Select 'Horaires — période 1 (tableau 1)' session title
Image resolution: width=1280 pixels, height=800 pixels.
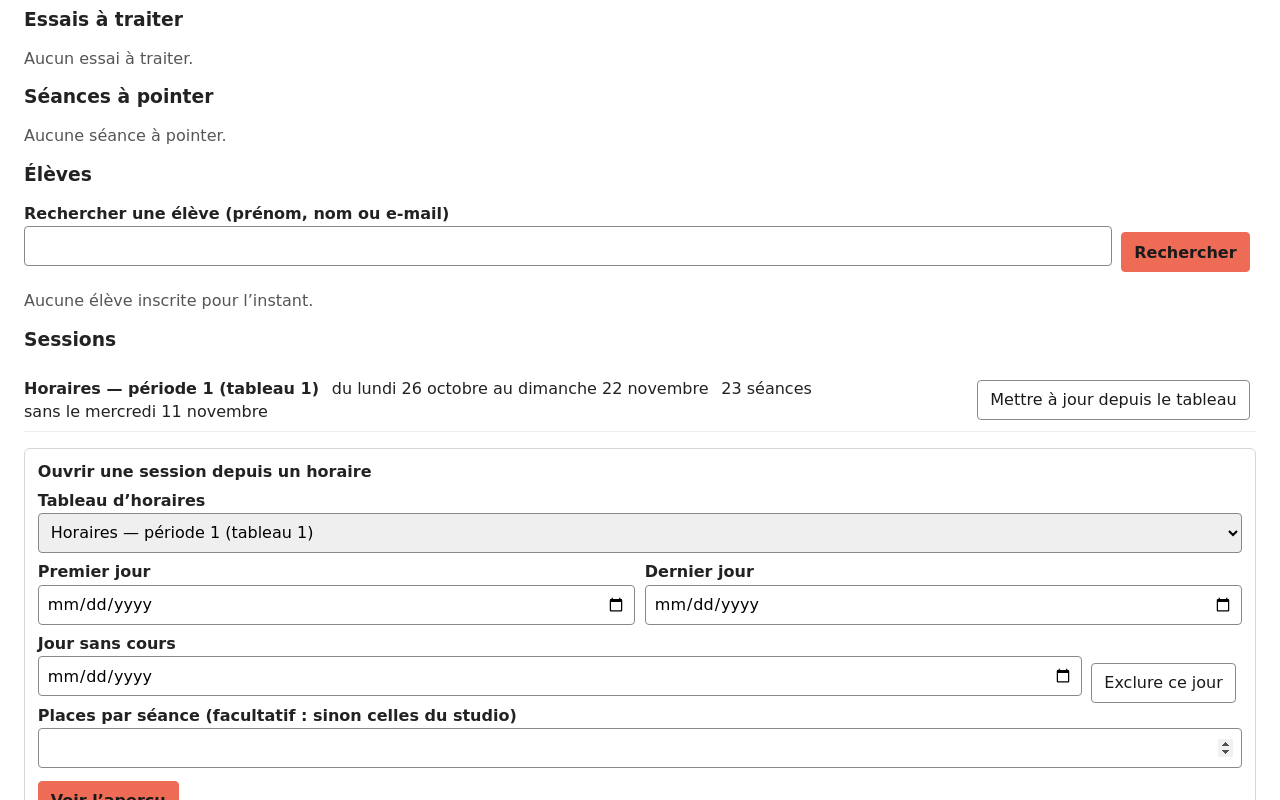click(x=171, y=388)
